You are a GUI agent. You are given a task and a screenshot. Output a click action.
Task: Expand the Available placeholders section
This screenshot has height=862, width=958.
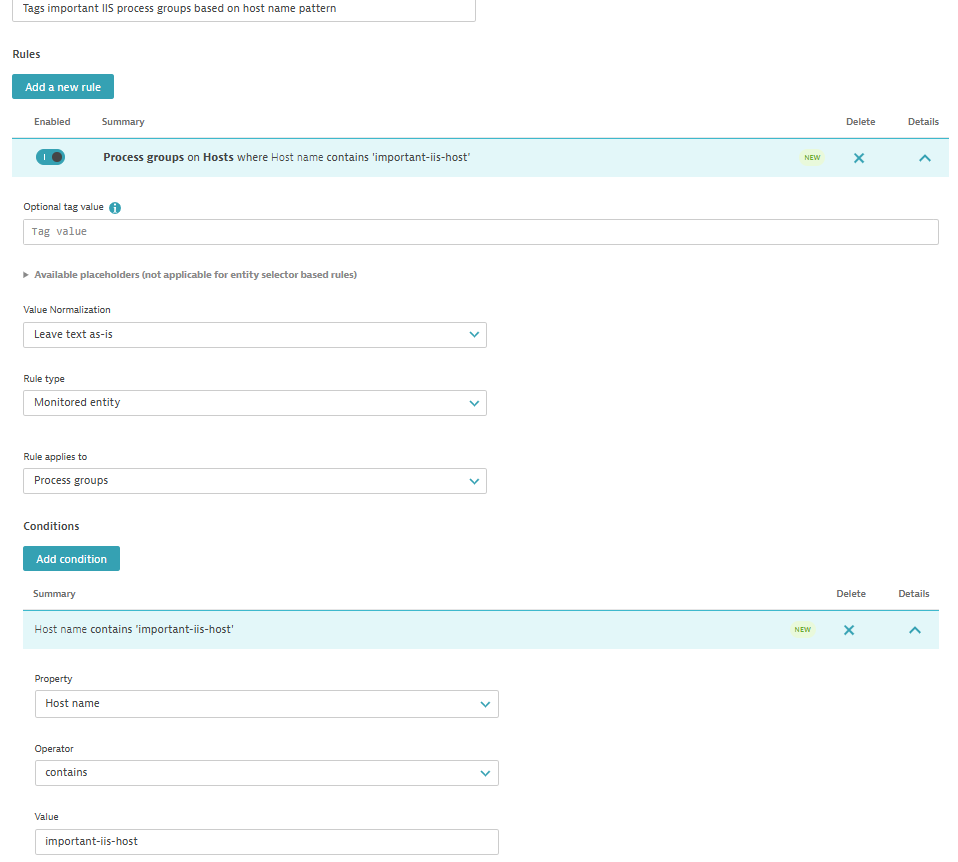190,275
